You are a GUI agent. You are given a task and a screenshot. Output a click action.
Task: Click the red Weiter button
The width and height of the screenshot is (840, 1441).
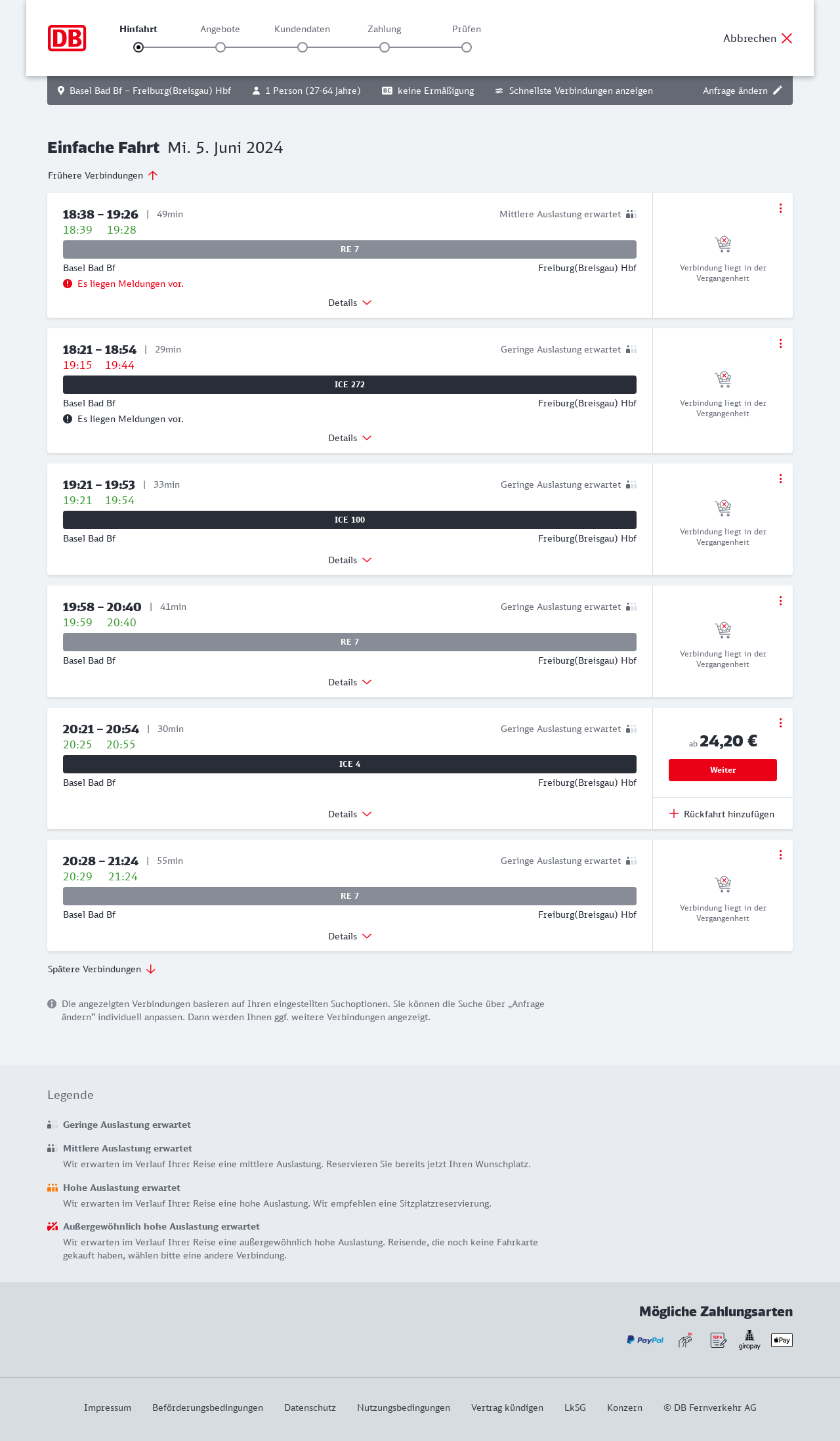click(x=723, y=770)
